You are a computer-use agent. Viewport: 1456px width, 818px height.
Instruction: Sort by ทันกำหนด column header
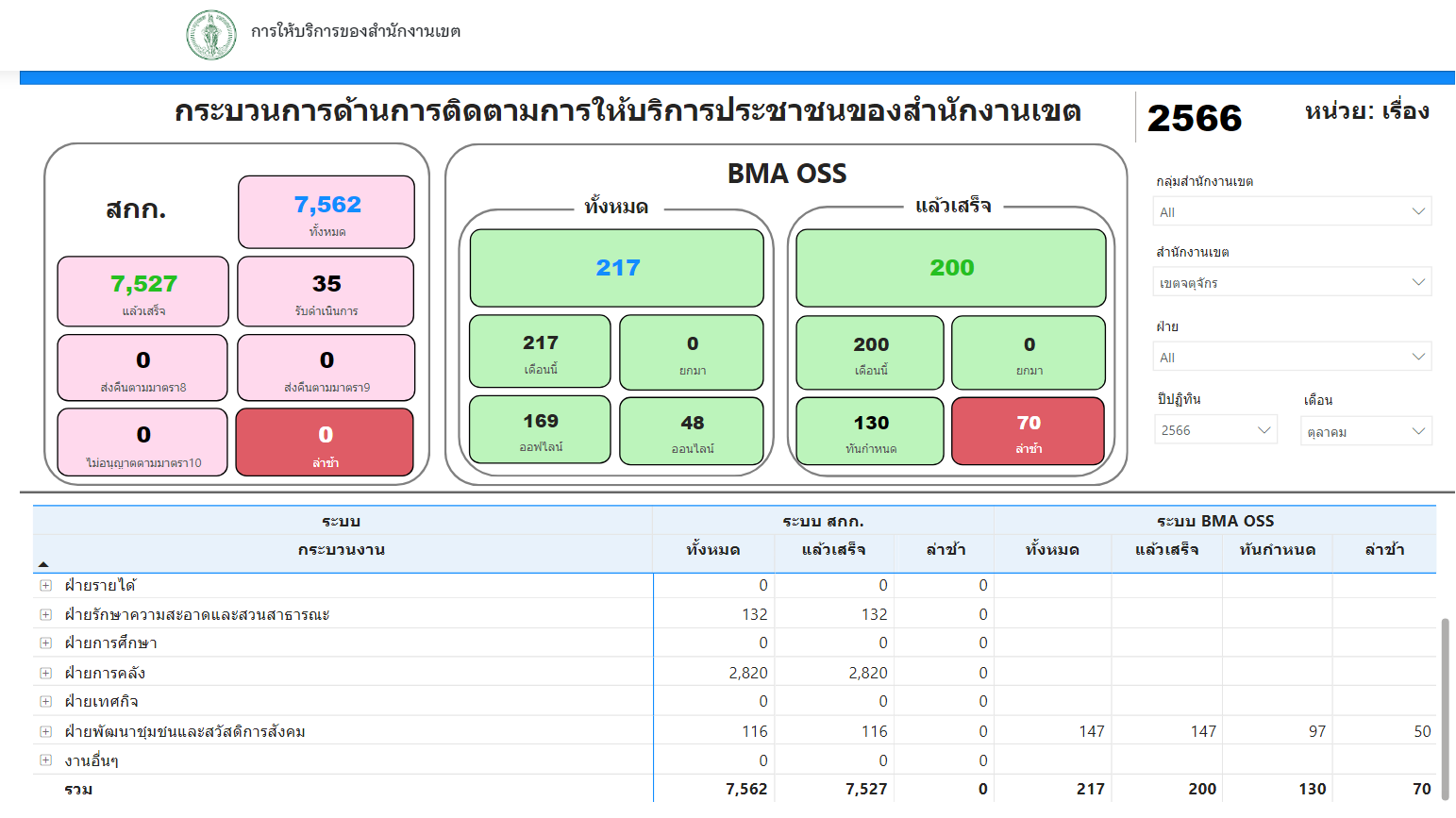pos(1277,550)
